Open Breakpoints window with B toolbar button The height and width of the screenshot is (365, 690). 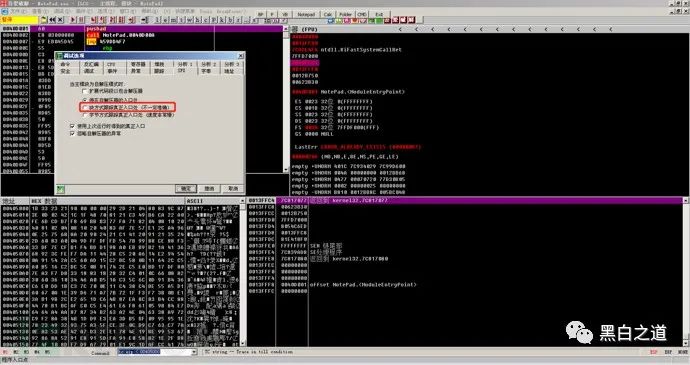[230, 20]
